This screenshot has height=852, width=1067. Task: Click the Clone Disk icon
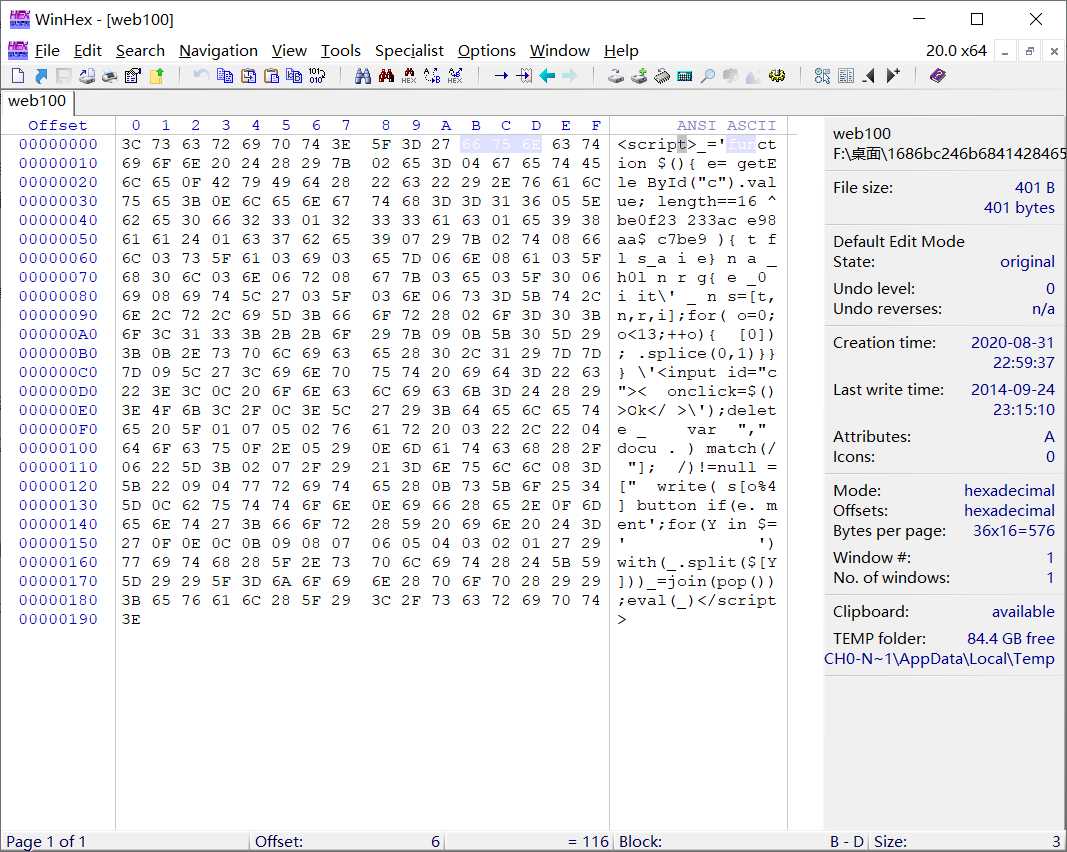(639, 76)
